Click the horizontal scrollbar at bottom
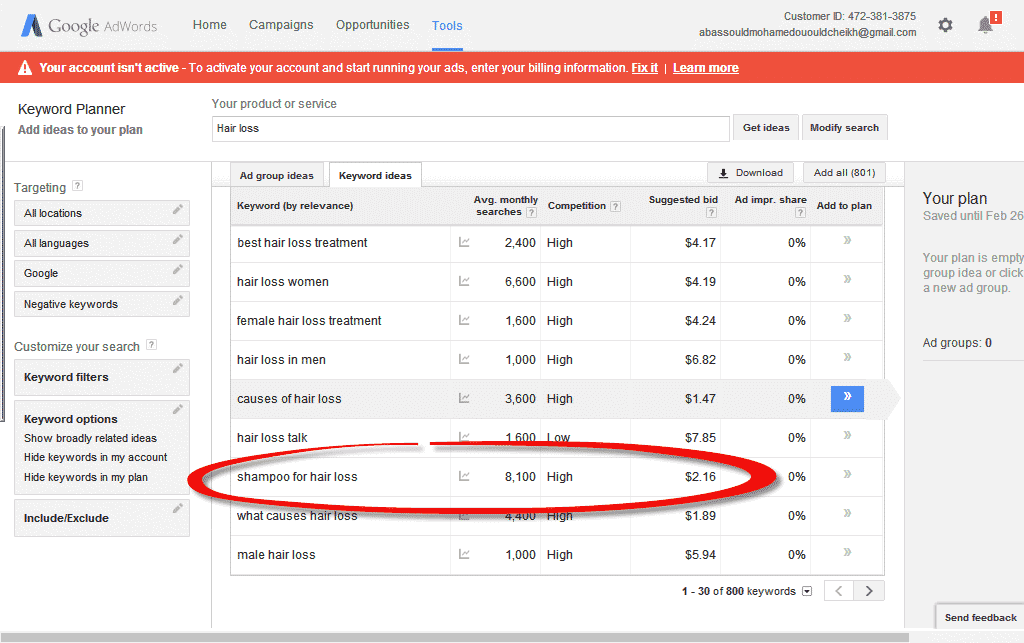 click(455, 637)
